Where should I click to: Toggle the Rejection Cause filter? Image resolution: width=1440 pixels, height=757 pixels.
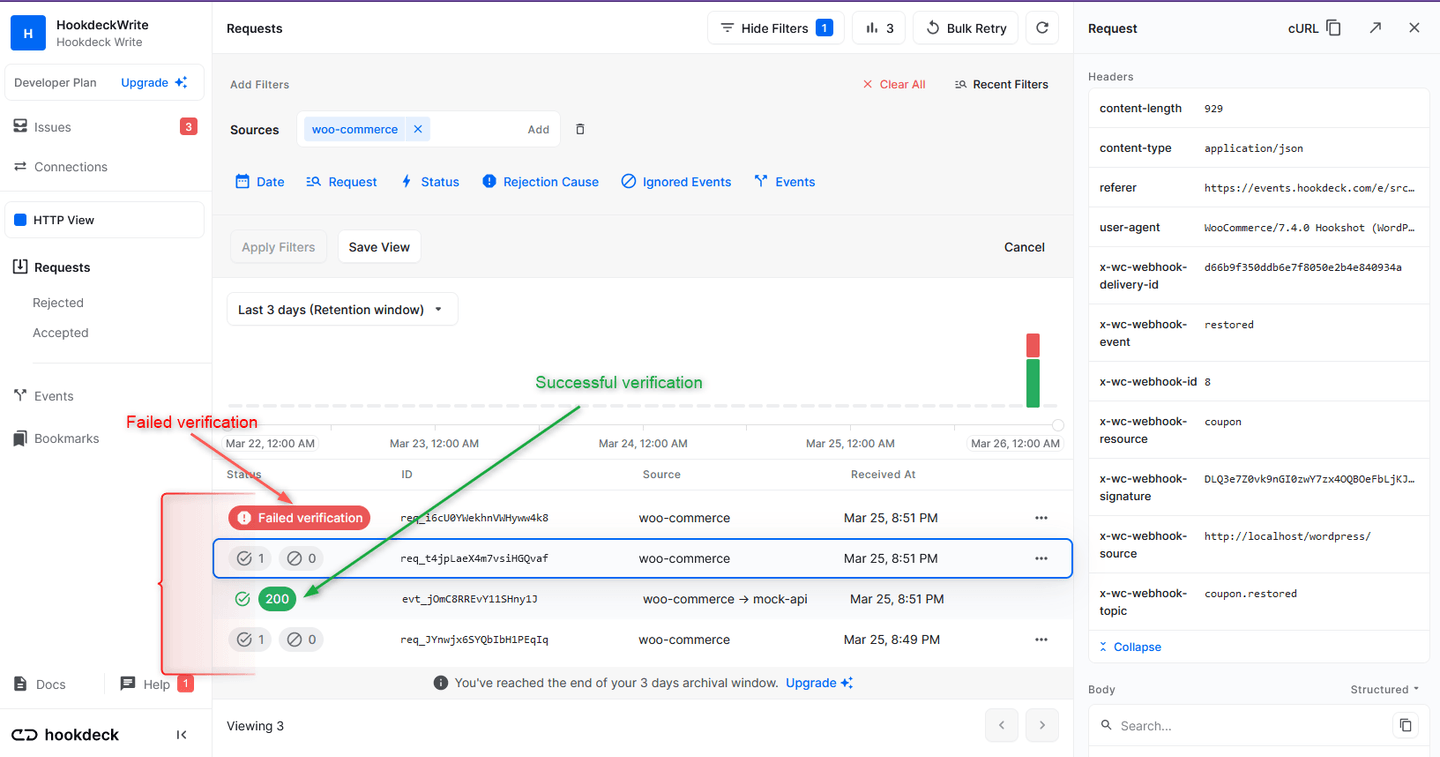point(540,181)
